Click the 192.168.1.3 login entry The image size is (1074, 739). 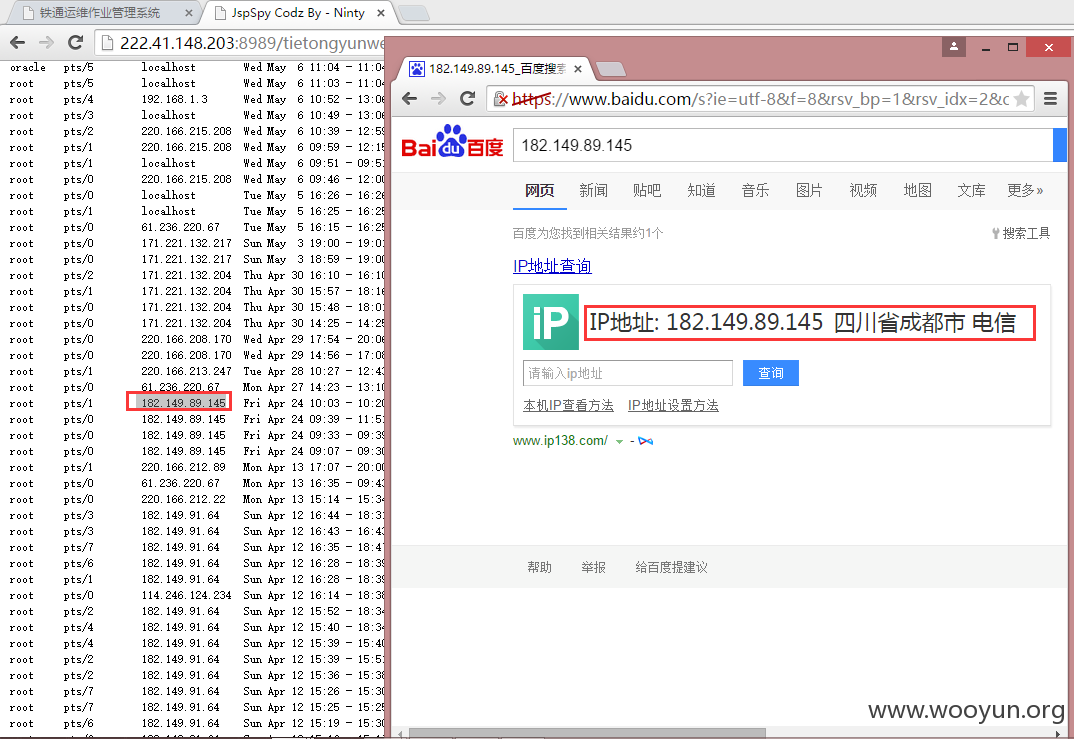pos(175,99)
